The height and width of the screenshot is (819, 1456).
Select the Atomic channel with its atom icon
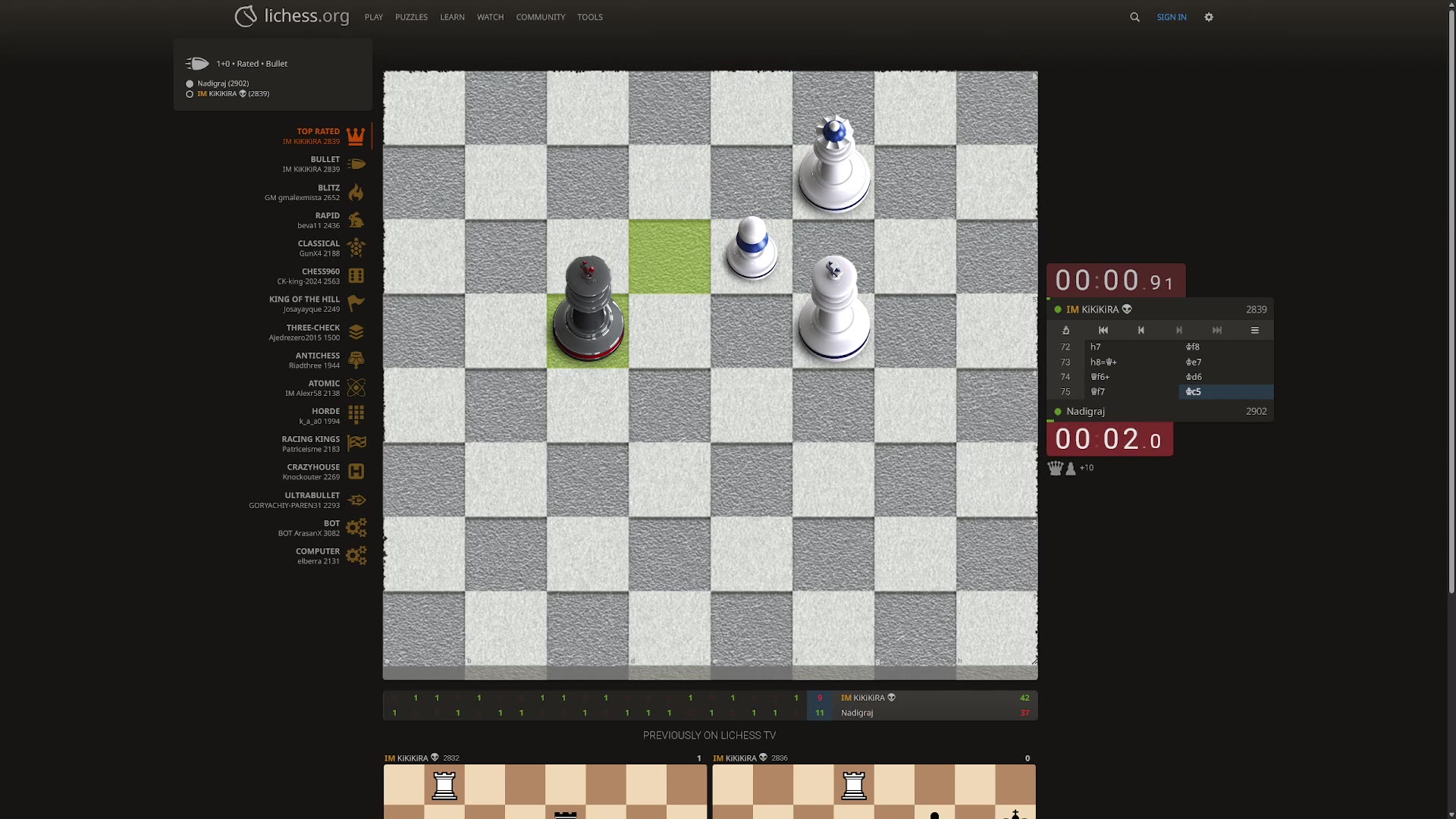(356, 388)
